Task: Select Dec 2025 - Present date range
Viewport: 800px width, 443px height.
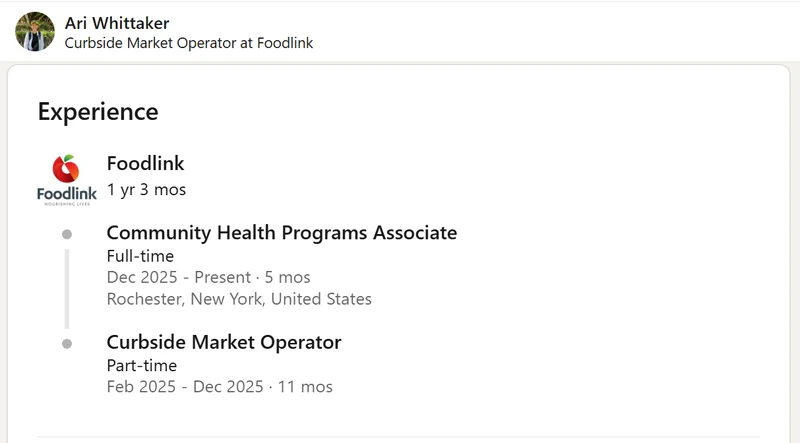Action: (179, 277)
